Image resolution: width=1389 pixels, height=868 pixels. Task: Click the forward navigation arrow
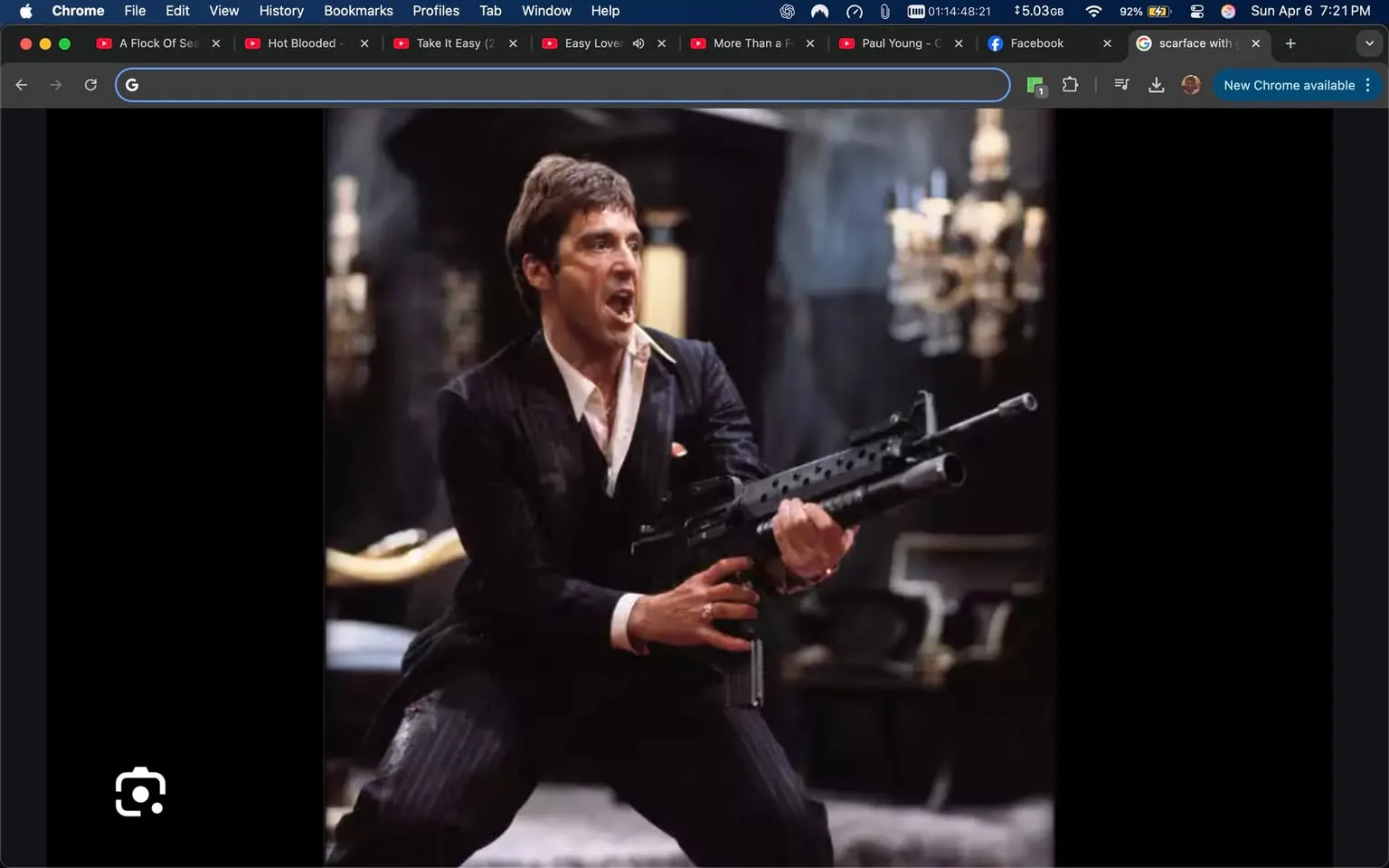point(55,84)
